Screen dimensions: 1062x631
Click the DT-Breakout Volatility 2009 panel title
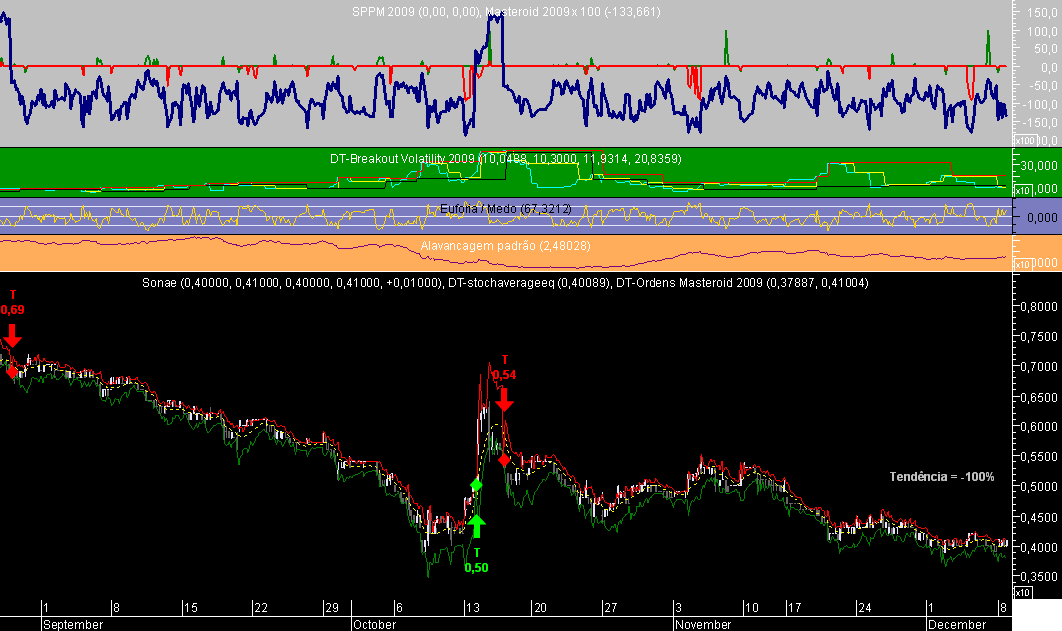[x=506, y=158]
